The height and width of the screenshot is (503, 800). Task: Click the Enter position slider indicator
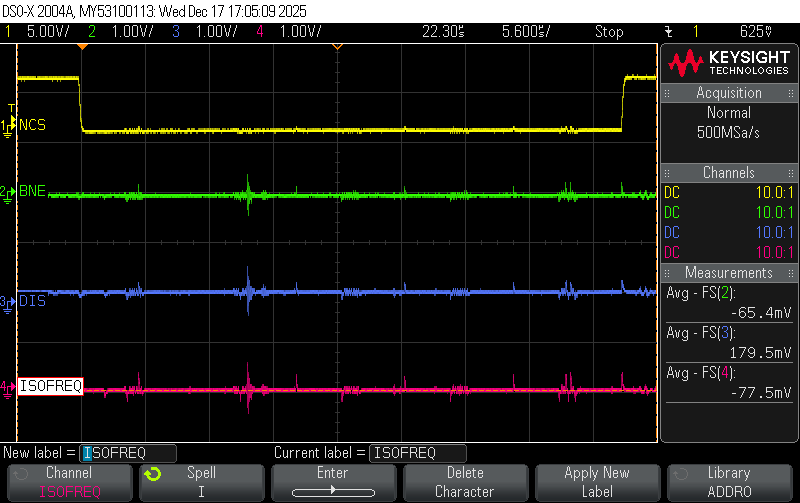coord(333,492)
